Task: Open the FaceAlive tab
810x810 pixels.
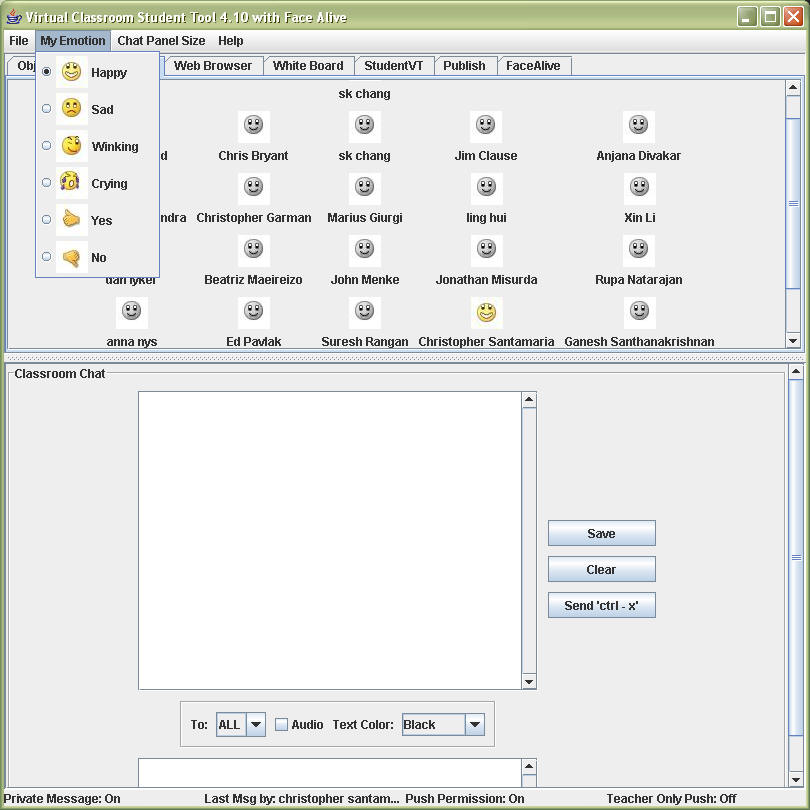Action: (533, 66)
